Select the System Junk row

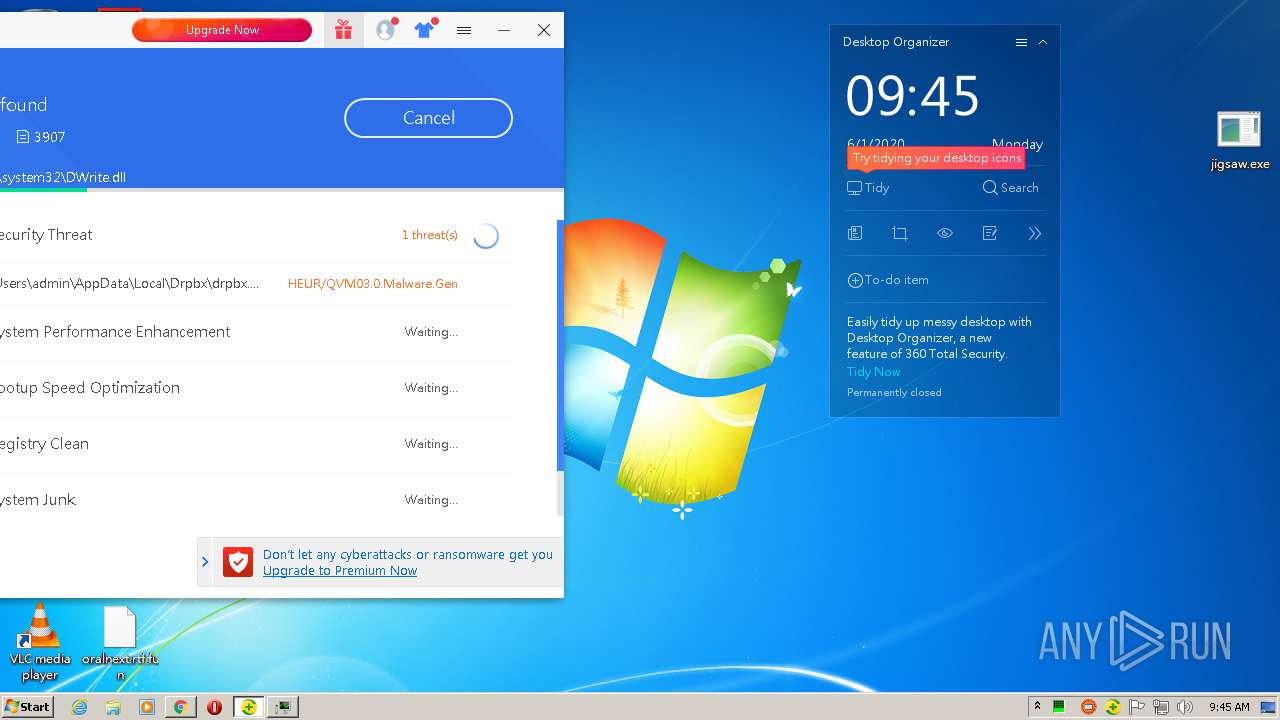point(256,500)
